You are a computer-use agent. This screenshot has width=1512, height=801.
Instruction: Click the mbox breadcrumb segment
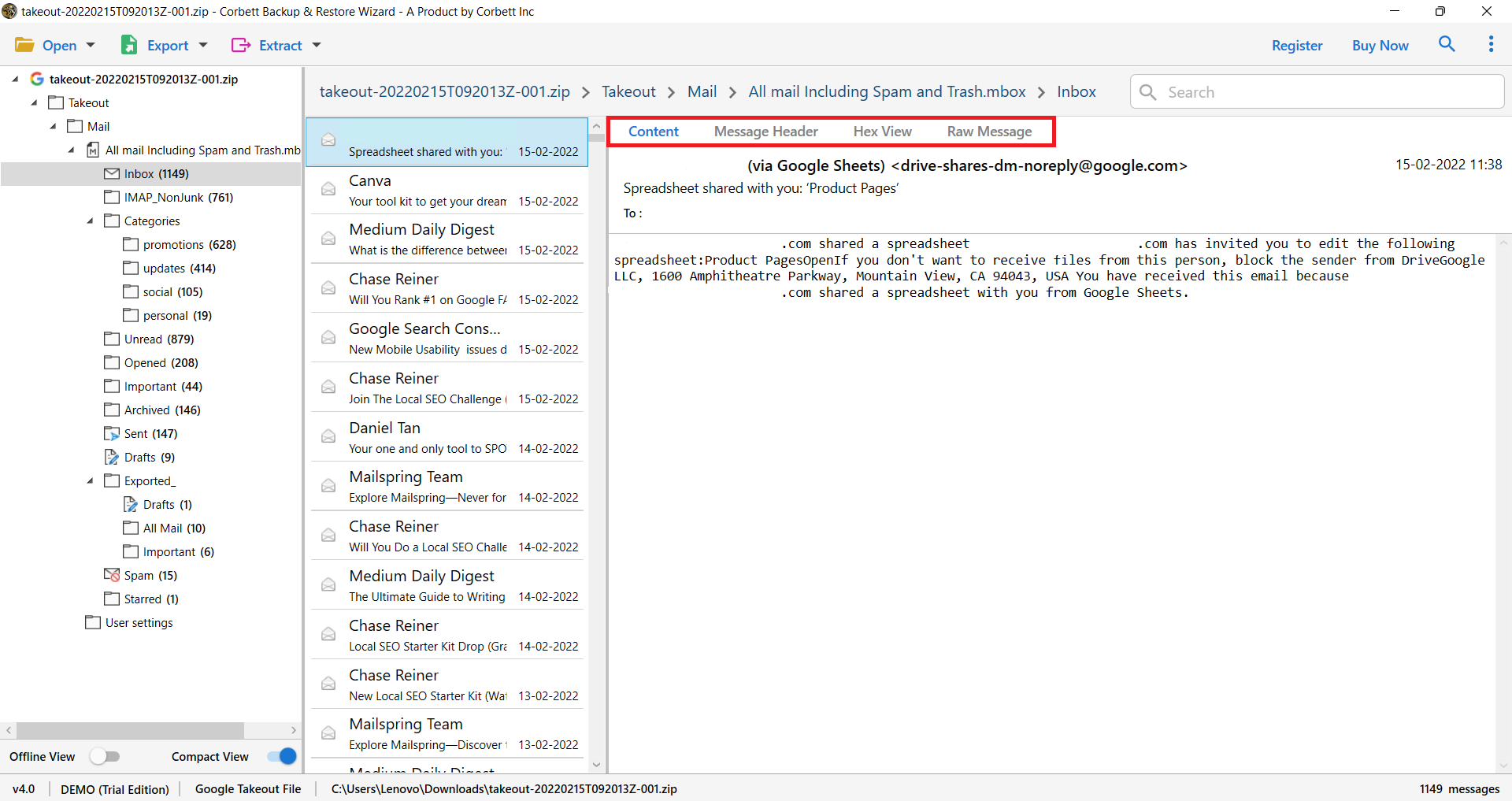pos(887,91)
